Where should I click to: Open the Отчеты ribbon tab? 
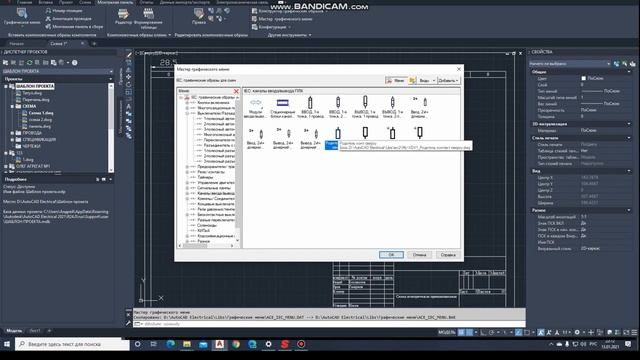[146, 2]
